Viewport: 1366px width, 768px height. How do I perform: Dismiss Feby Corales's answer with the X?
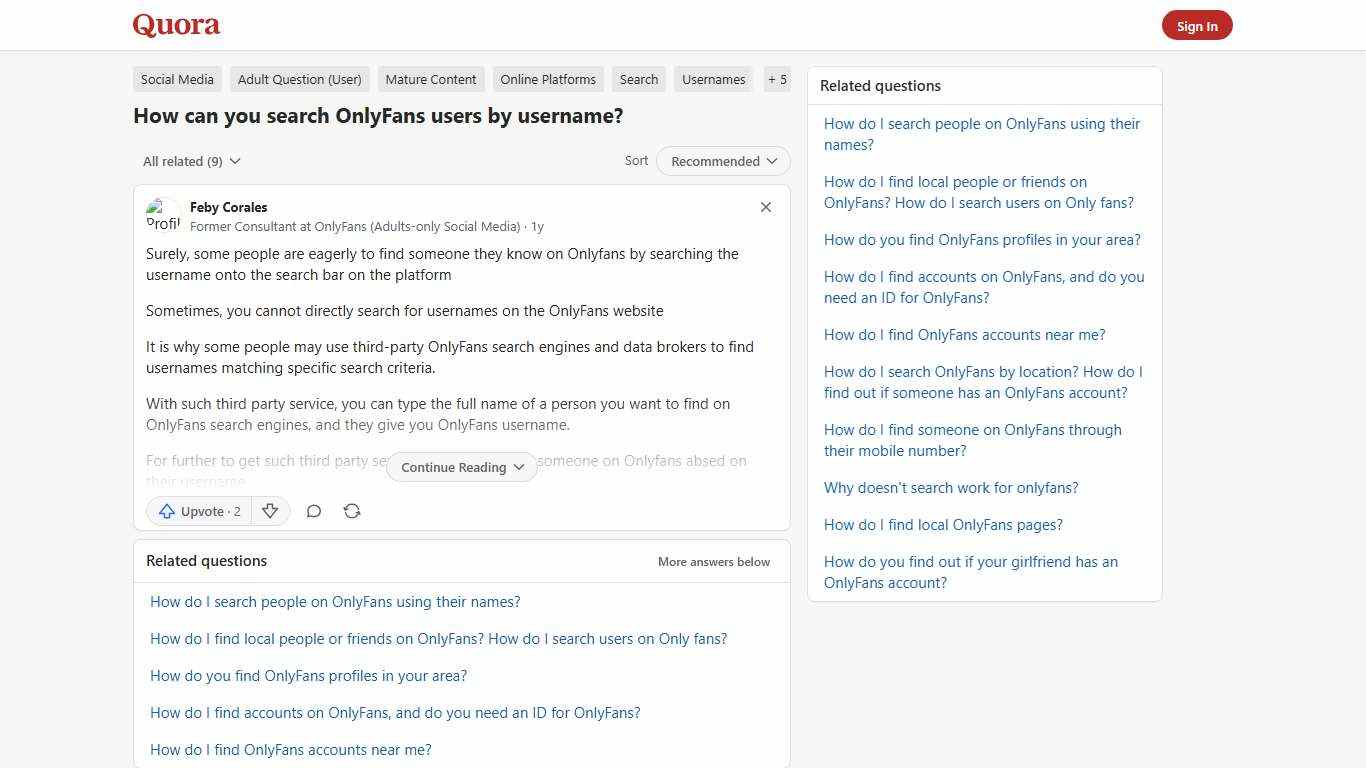point(765,207)
